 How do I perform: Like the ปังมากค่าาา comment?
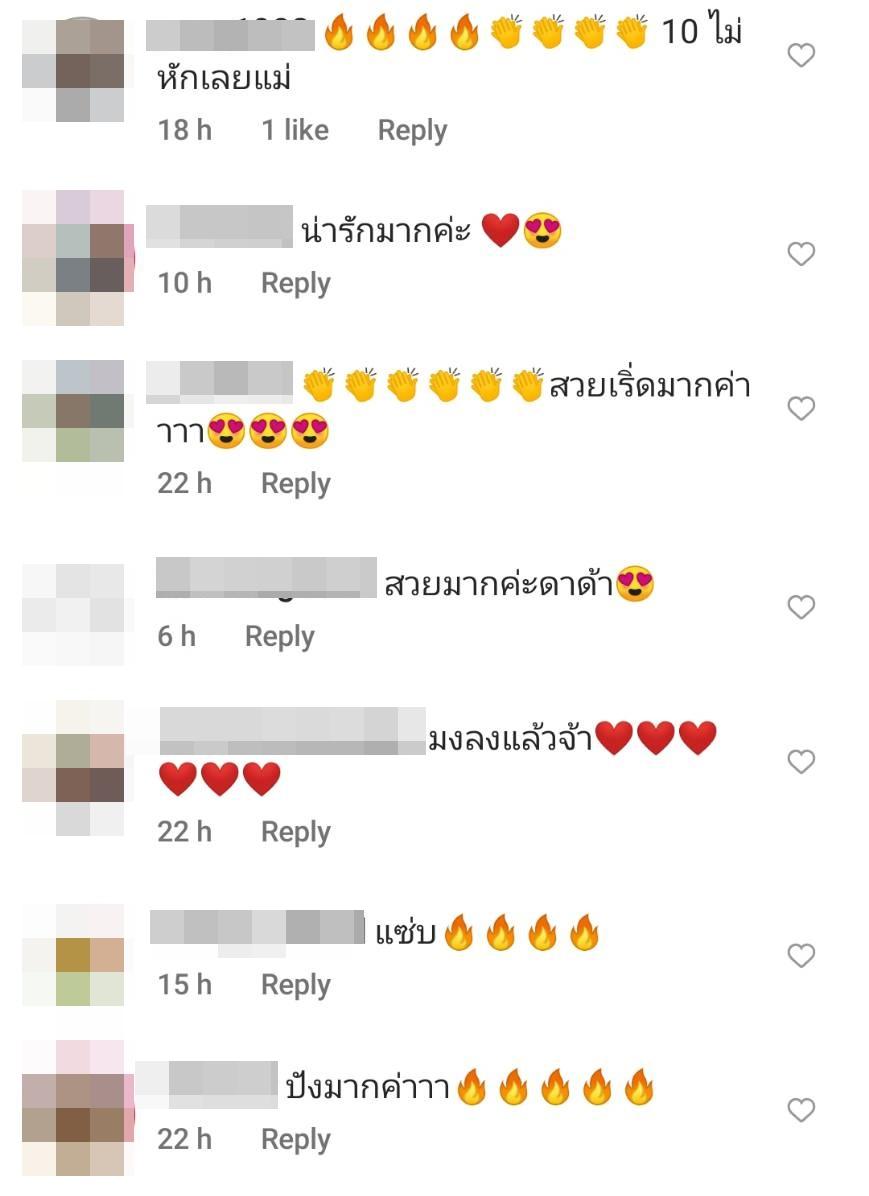801,1110
